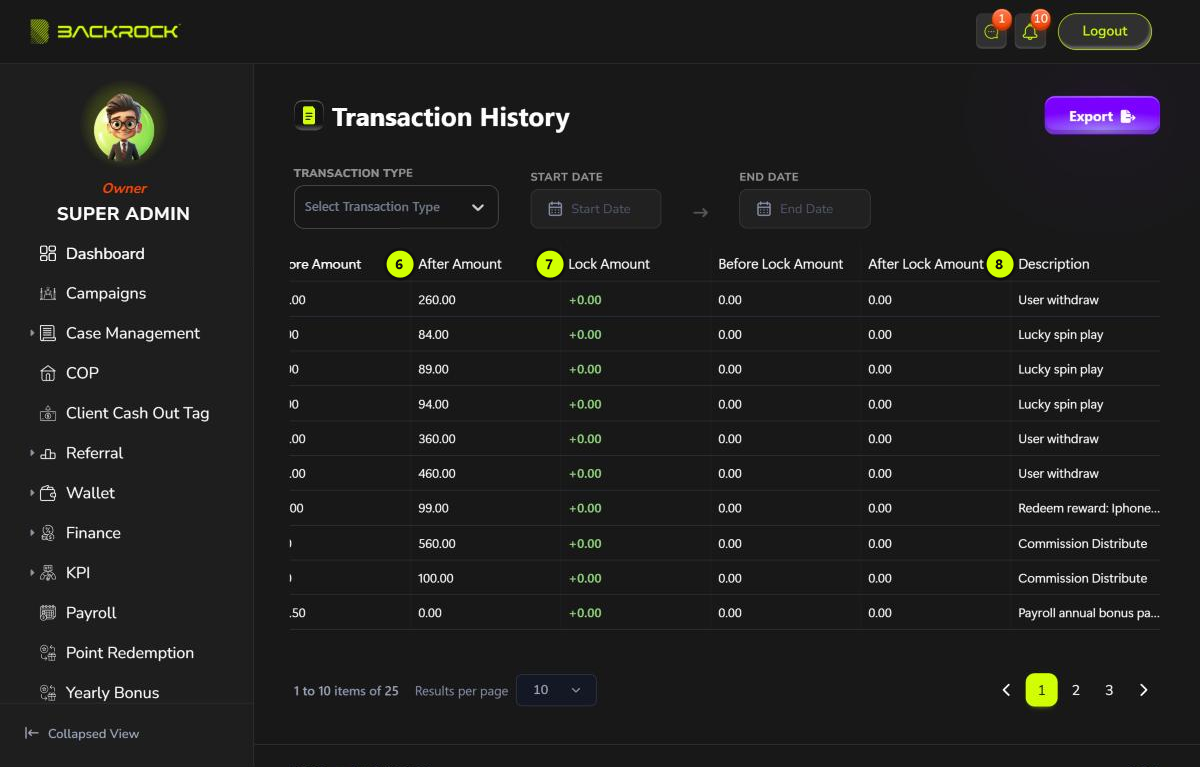Screen dimensions: 1200x767
Task: Click the Start Date field
Action: [596, 209]
